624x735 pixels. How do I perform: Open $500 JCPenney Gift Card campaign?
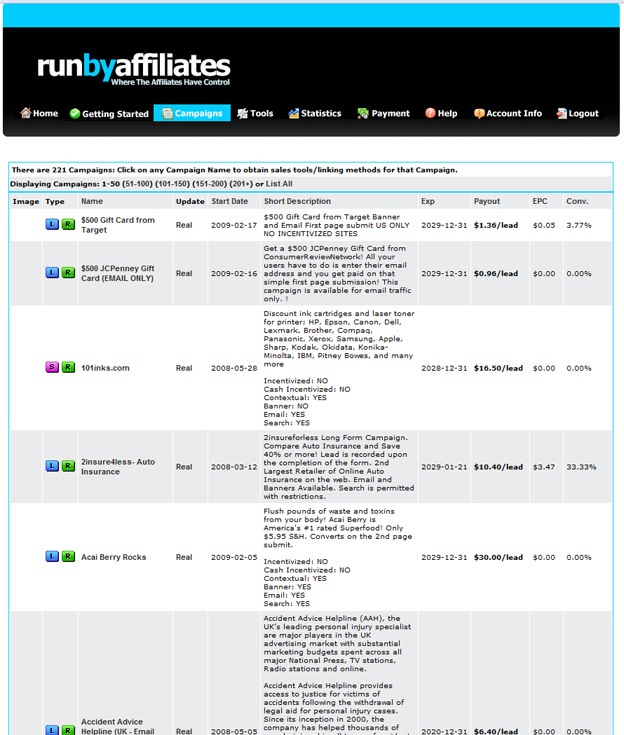[x=118, y=273]
